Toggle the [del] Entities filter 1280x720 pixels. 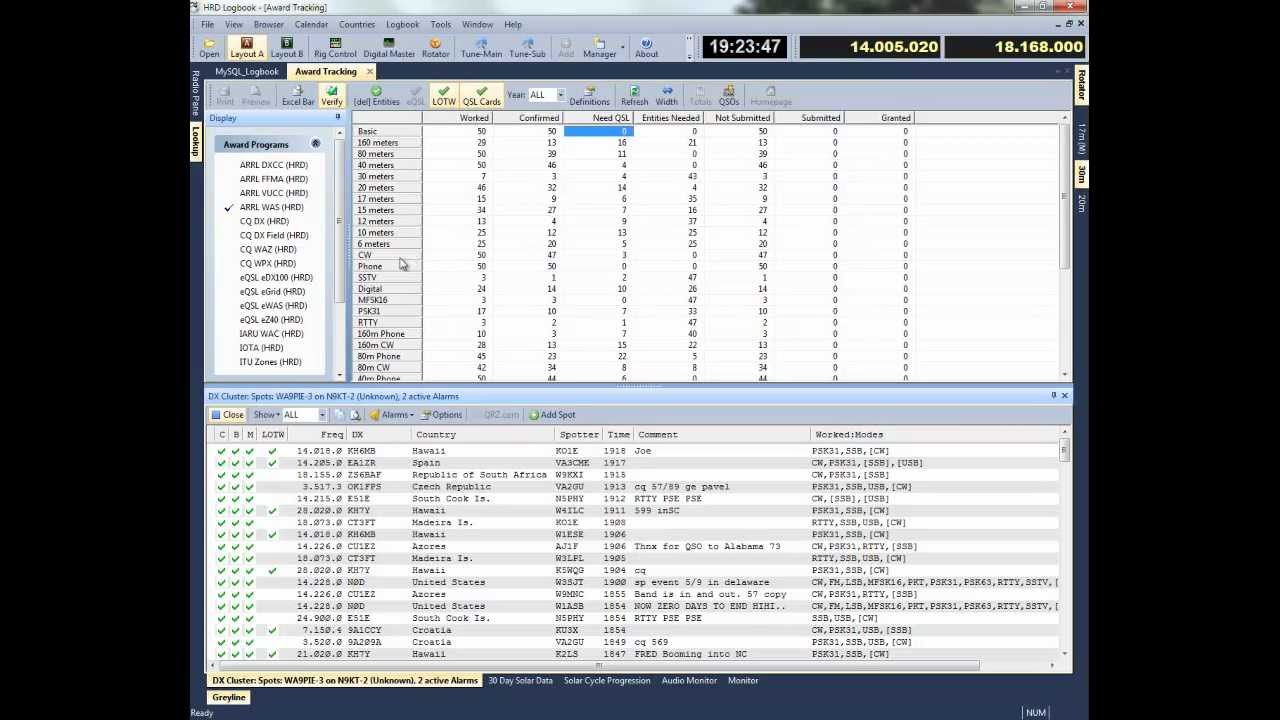coord(376,96)
